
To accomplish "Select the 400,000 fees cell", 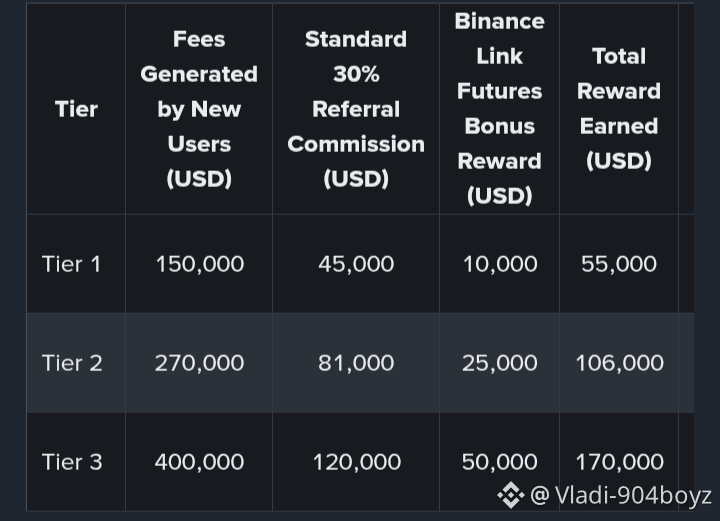I will point(199,462).
